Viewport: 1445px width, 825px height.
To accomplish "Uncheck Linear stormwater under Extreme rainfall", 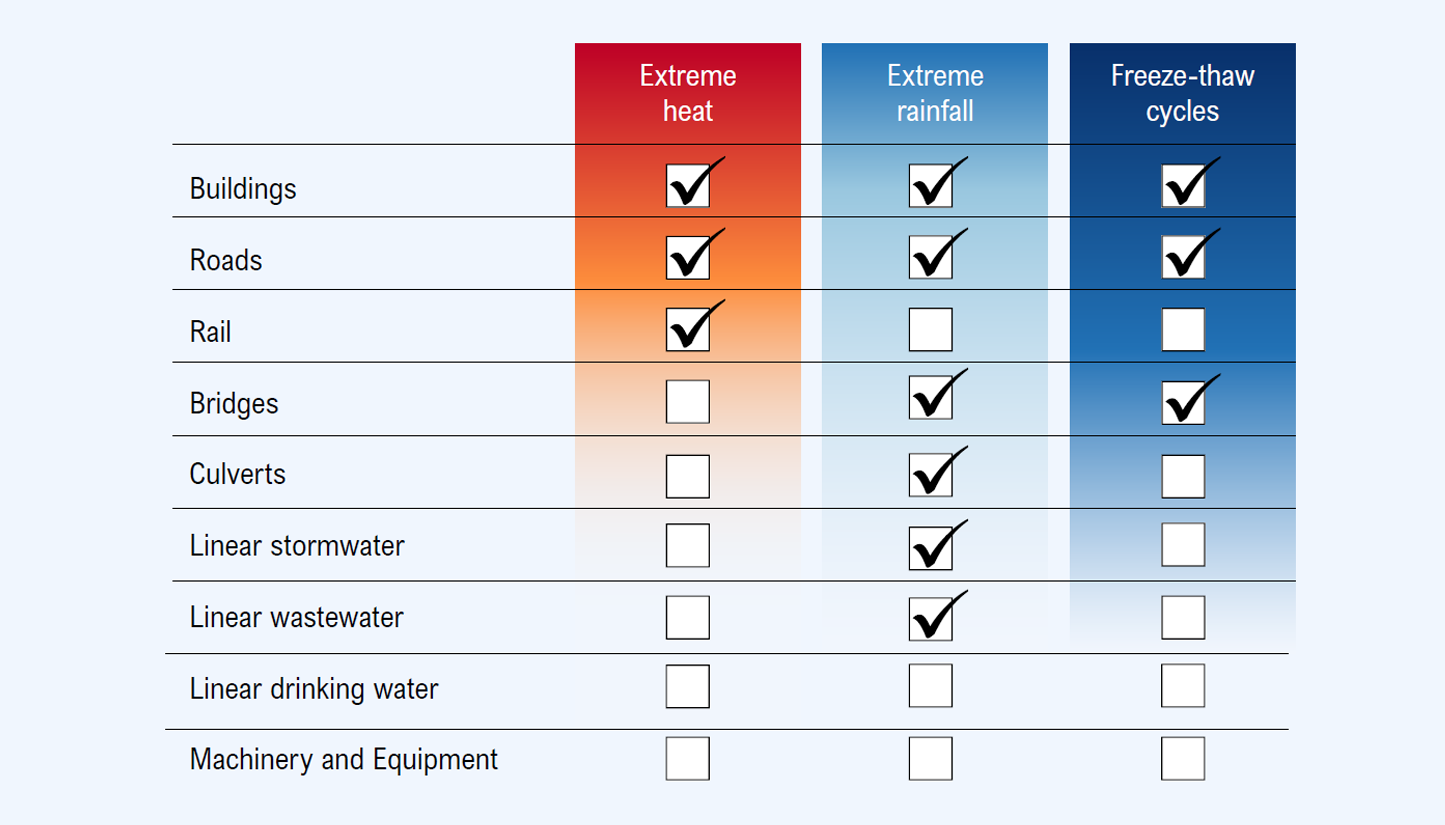I will pos(930,546).
